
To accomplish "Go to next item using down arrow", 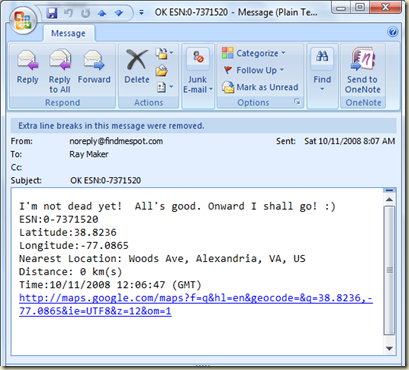I will 119,13.
